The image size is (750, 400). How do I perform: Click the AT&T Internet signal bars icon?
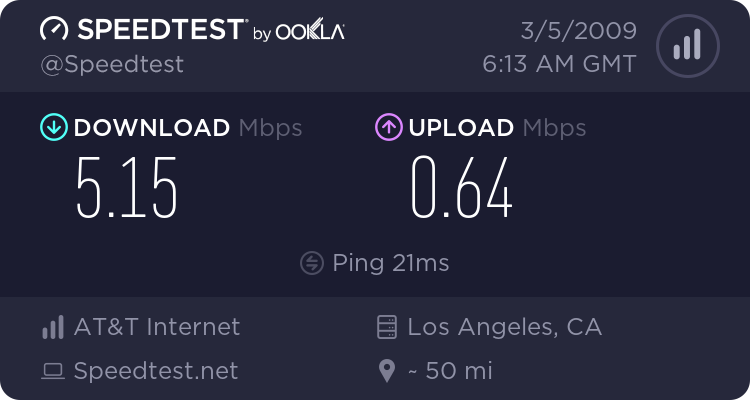52,327
